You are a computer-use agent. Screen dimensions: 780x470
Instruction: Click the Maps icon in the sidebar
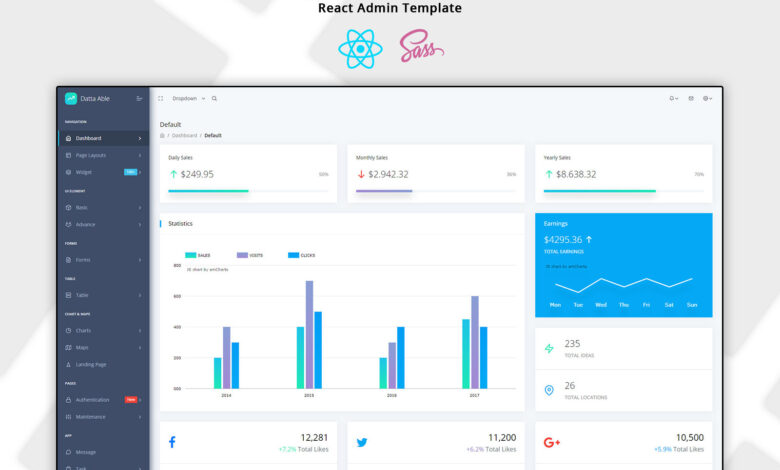click(66, 347)
